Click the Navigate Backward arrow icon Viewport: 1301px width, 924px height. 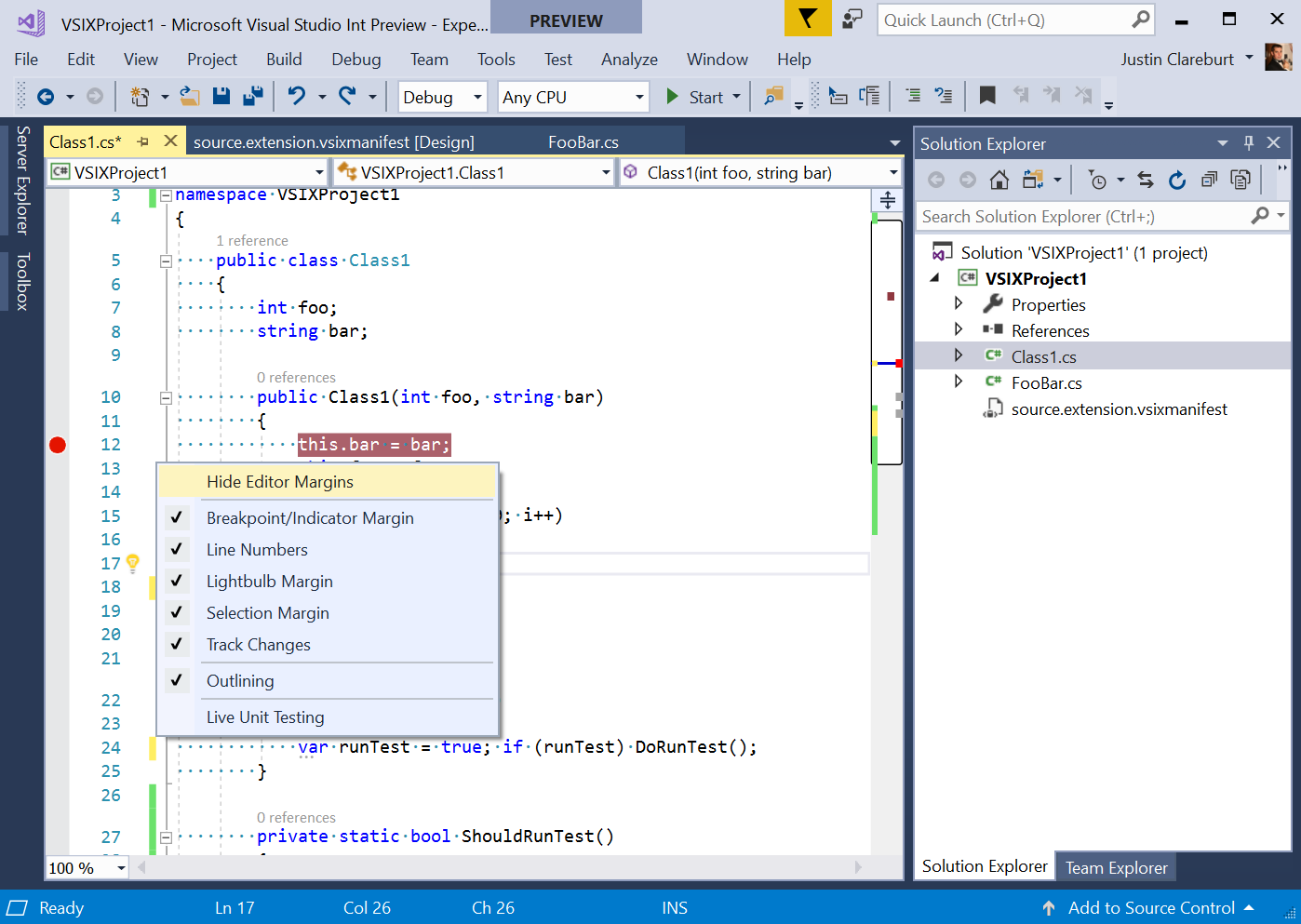pos(46,96)
